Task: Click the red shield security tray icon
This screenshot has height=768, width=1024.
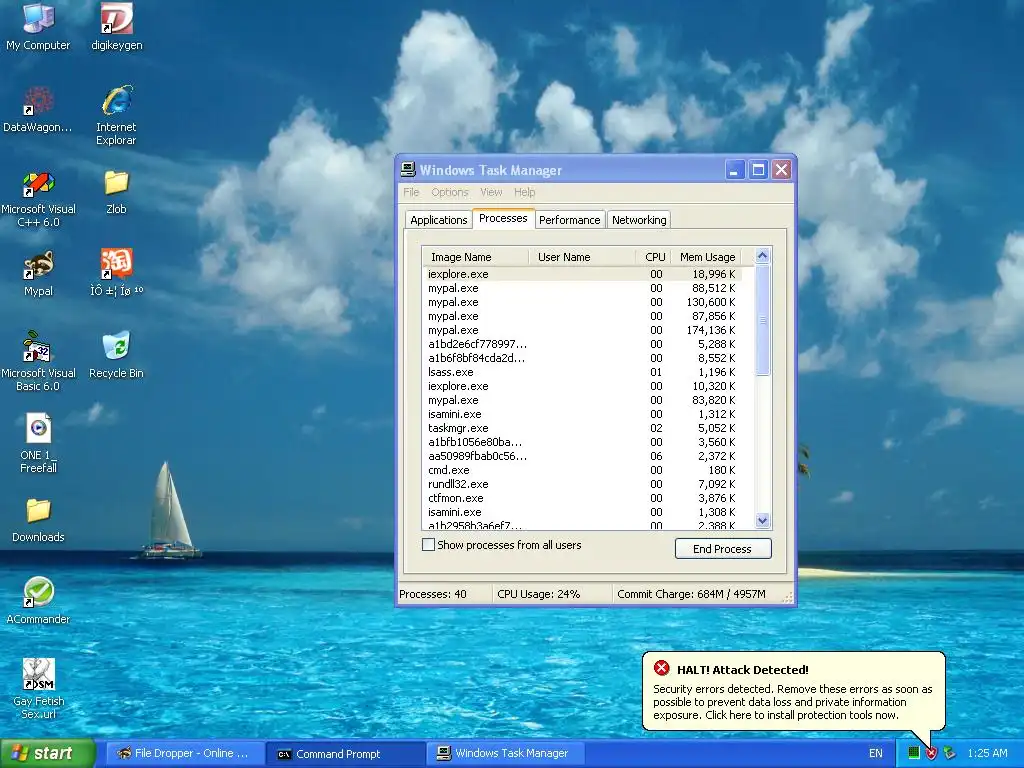Action: [931, 753]
